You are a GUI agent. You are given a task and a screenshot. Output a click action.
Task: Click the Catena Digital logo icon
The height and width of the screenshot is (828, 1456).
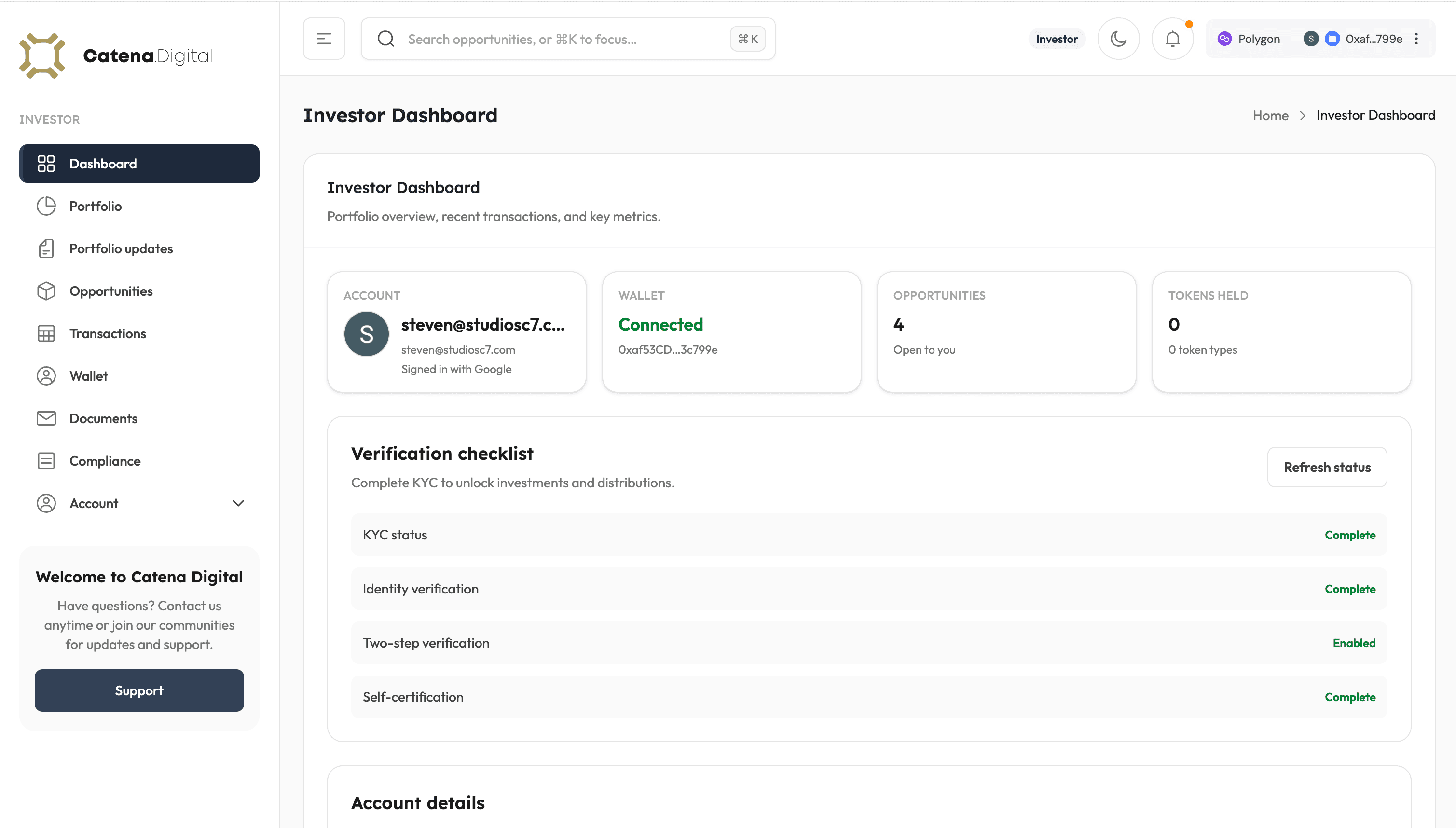pyautogui.click(x=42, y=56)
